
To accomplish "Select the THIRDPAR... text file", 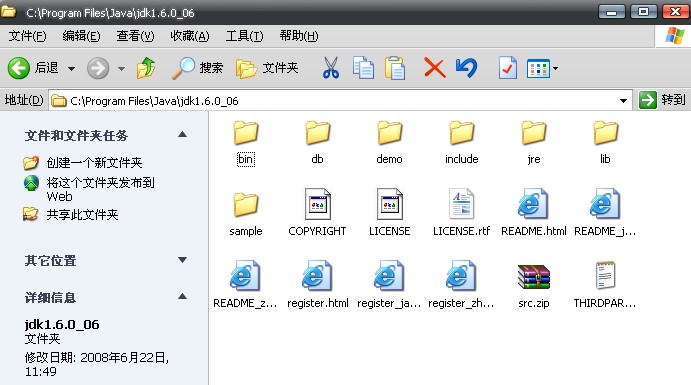I will point(605,285).
